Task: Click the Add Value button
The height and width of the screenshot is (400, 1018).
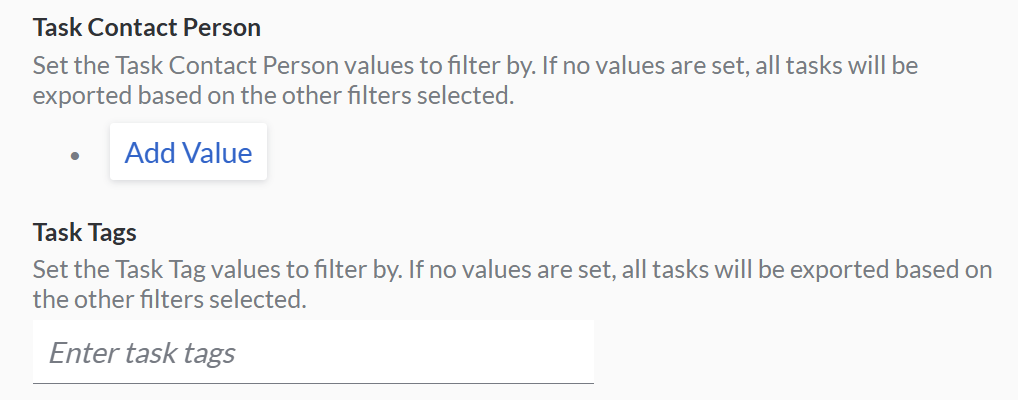Action: (188, 153)
